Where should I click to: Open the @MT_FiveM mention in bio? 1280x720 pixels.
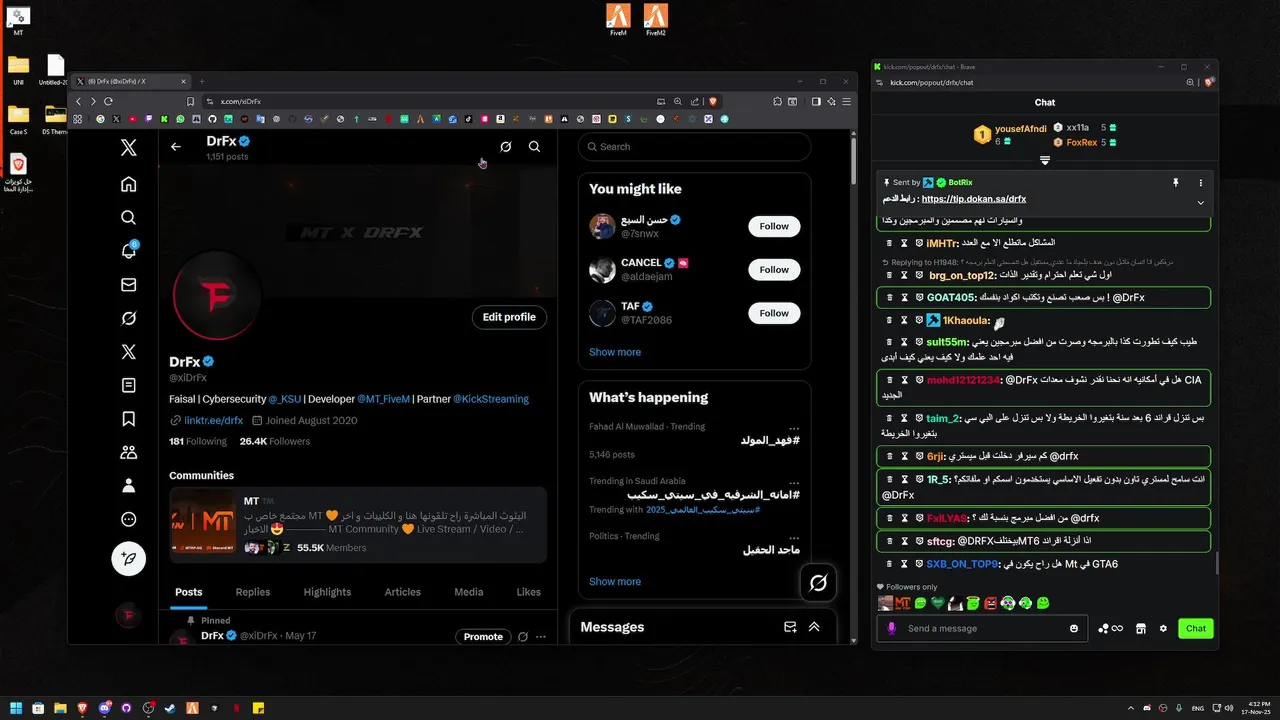(x=384, y=399)
